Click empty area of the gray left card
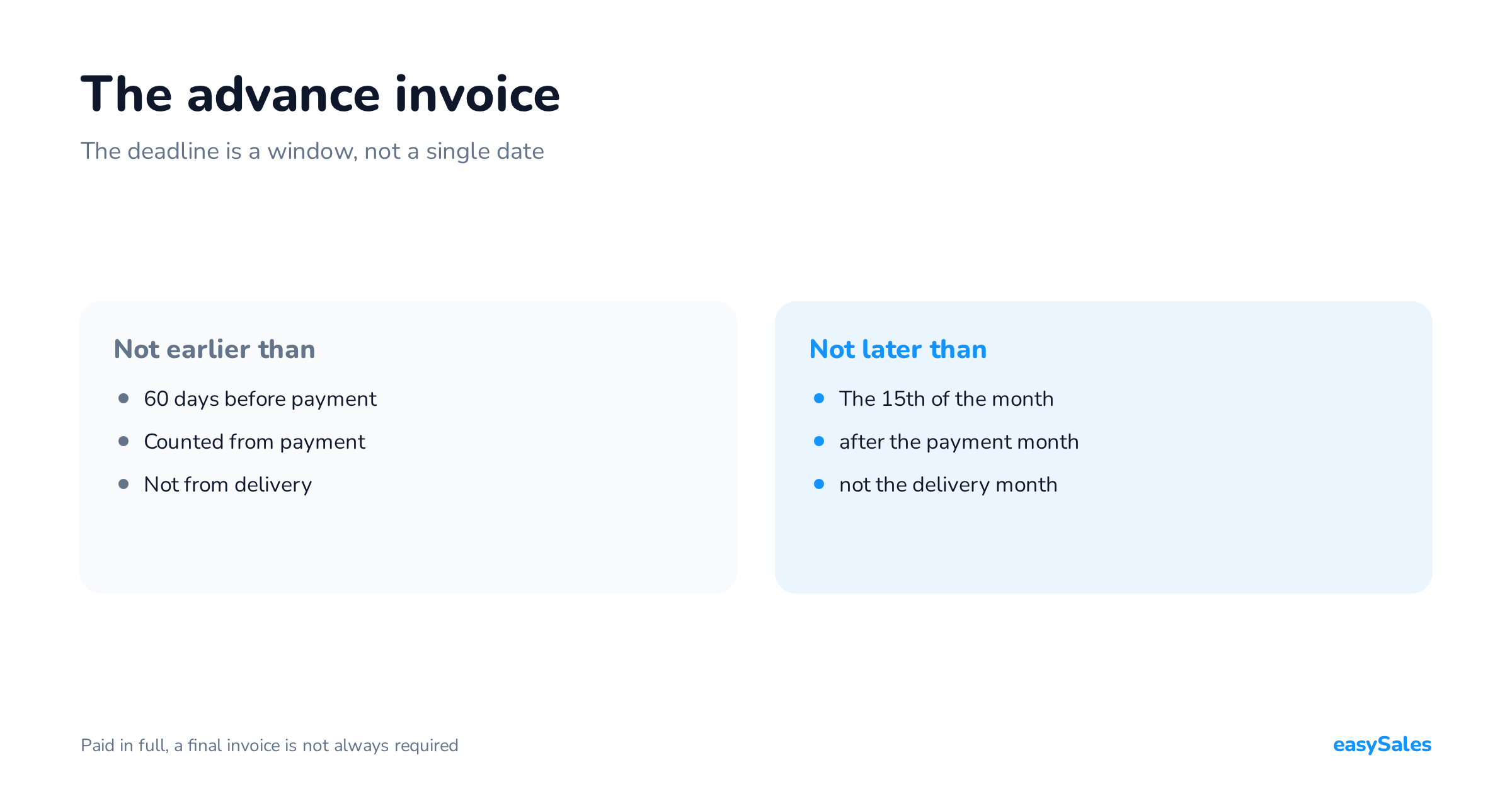The image size is (1512, 794). pyautogui.click(x=535, y=542)
